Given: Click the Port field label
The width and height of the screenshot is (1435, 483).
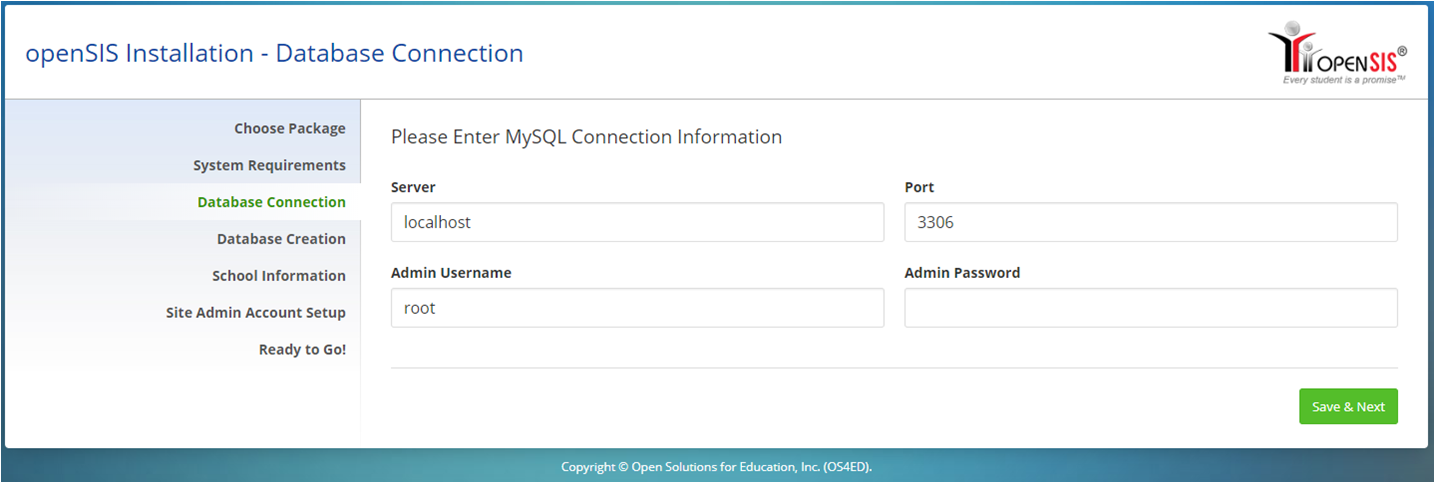Looking at the screenshot, I should (x=919, y=187).
